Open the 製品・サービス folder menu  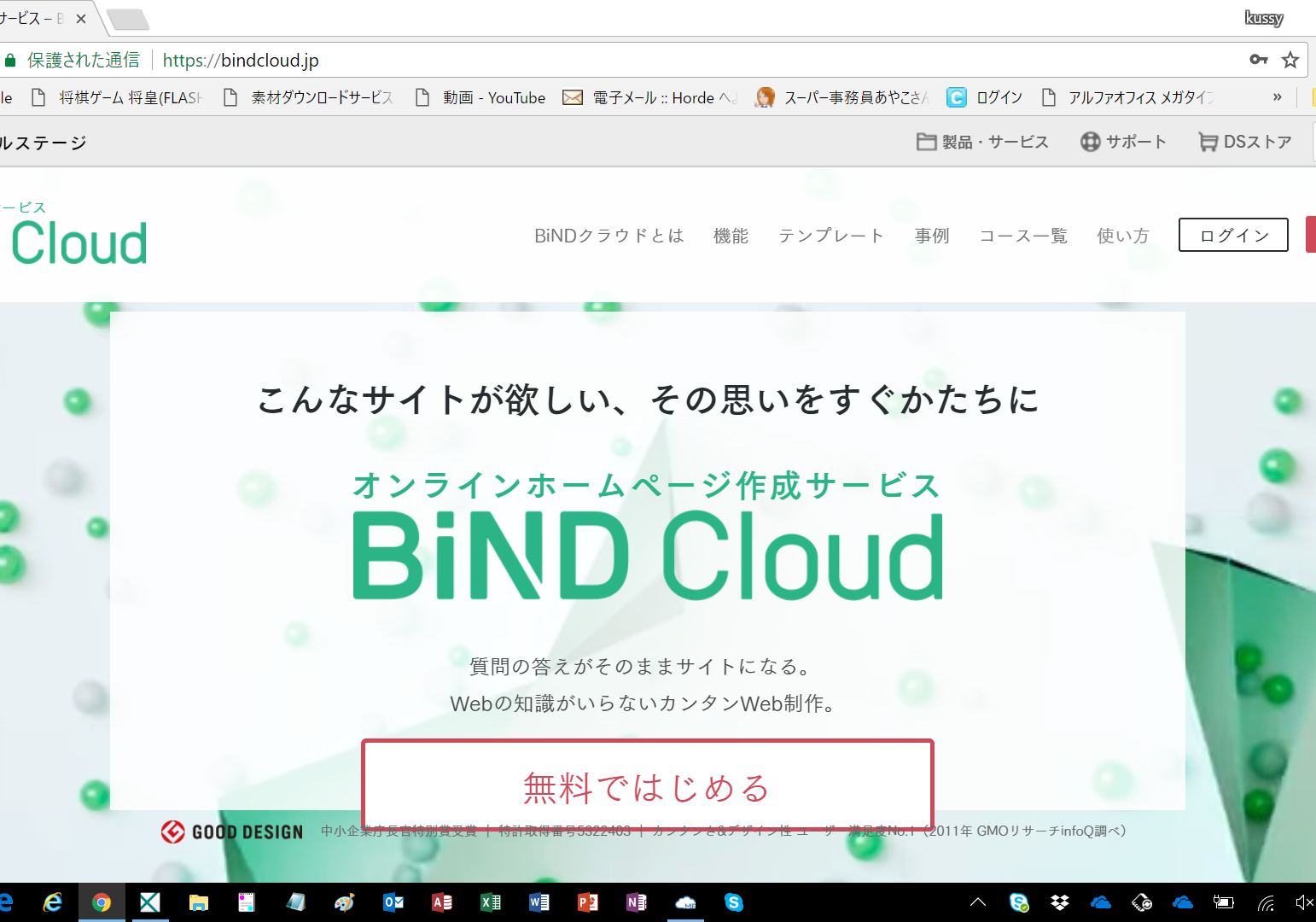[982, 142]
